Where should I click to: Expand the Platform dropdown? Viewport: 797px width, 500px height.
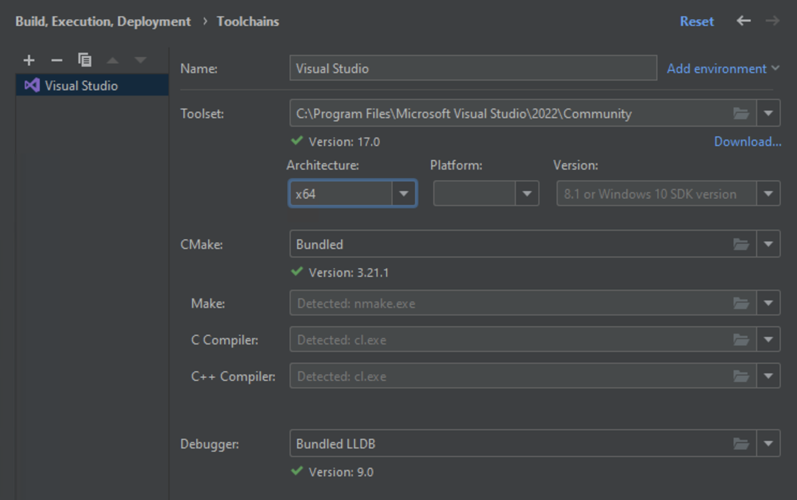[528, 194]
